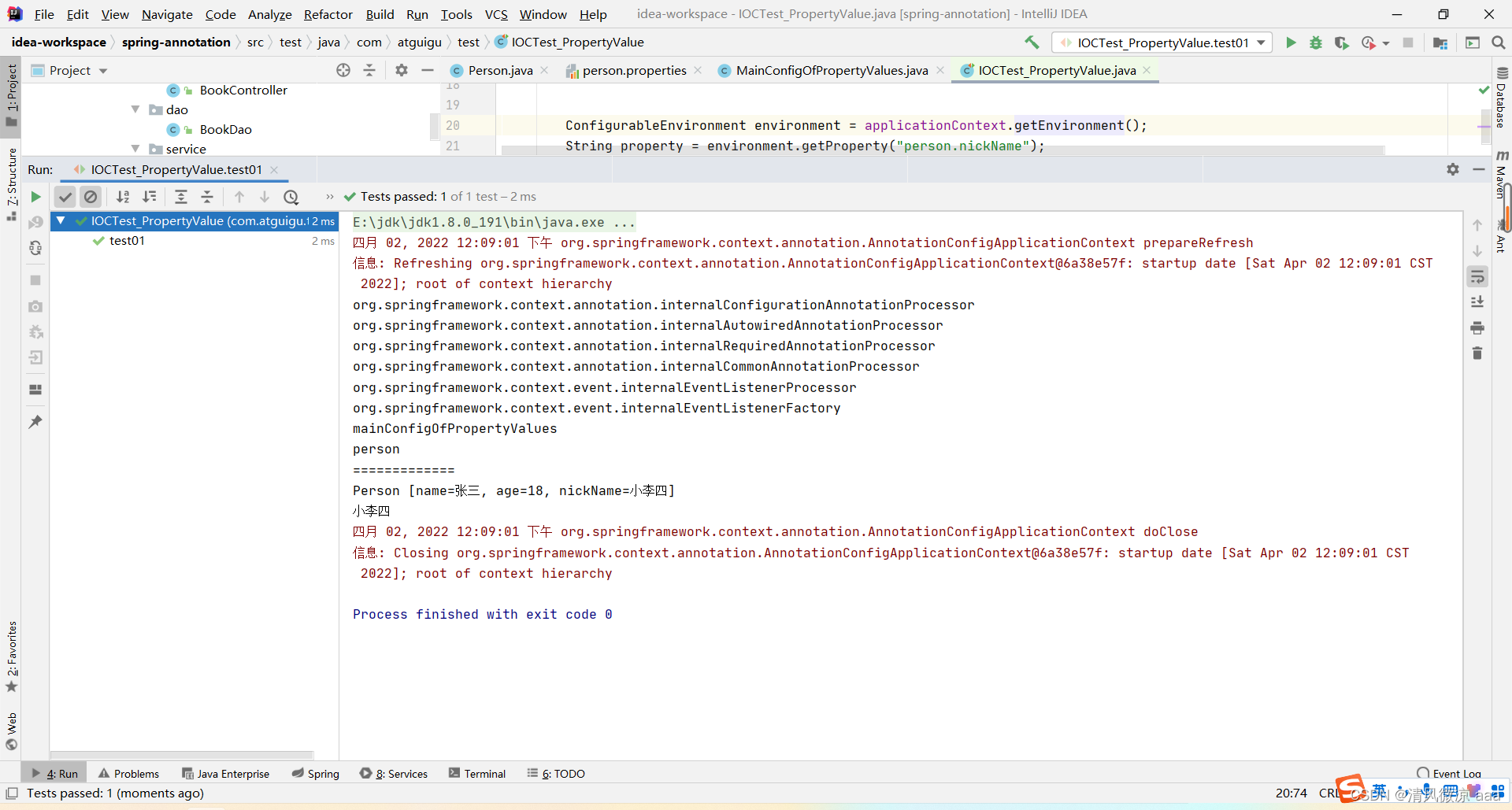Click the test tree horizontal scrollbar
Image resolution: width=1512 pixels, height=810 pixels.
(183, 754)
